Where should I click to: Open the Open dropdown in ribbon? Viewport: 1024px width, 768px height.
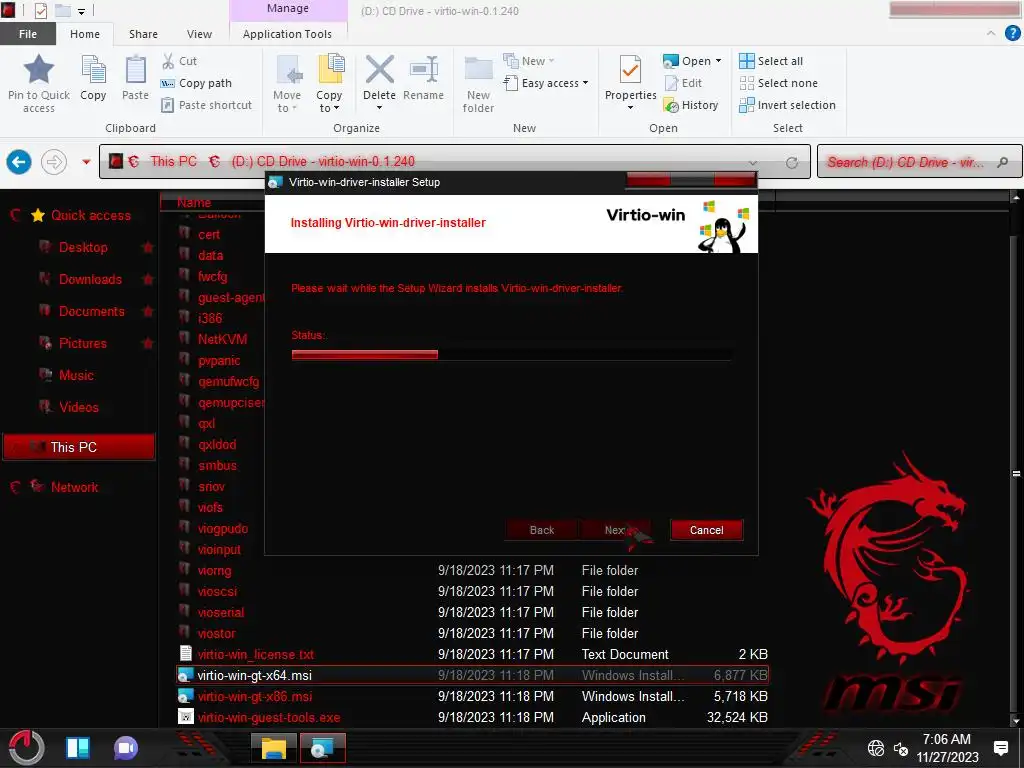692,61
